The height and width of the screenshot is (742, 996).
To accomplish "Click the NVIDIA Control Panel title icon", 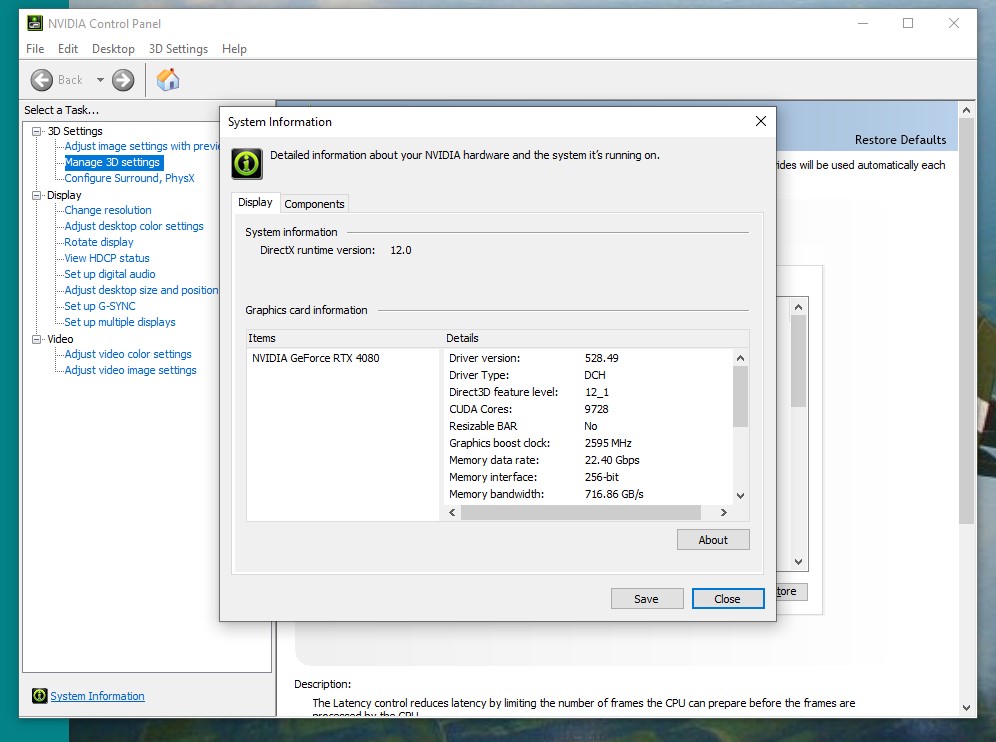I will 35,24.
